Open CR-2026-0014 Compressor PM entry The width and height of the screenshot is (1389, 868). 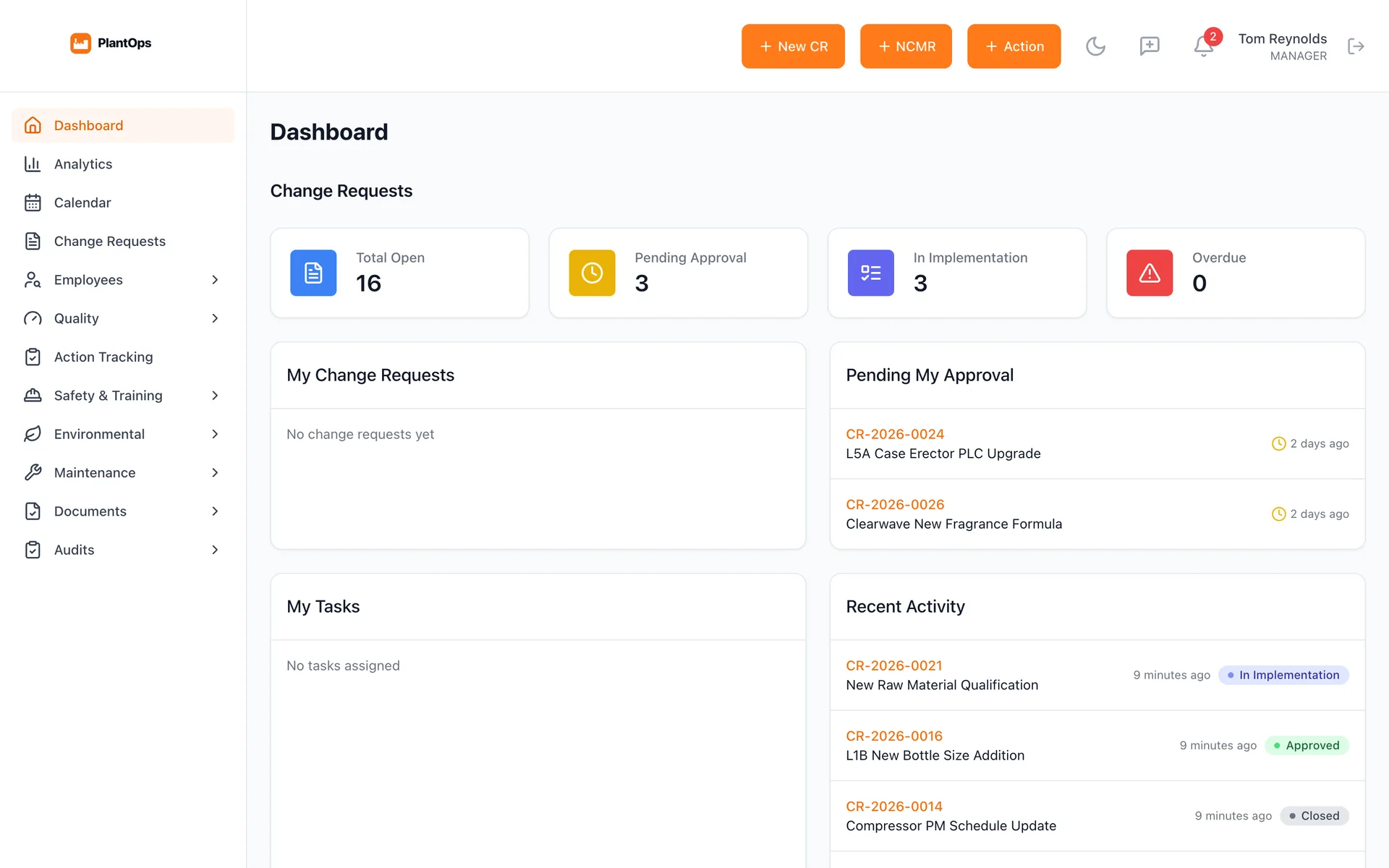894,806
